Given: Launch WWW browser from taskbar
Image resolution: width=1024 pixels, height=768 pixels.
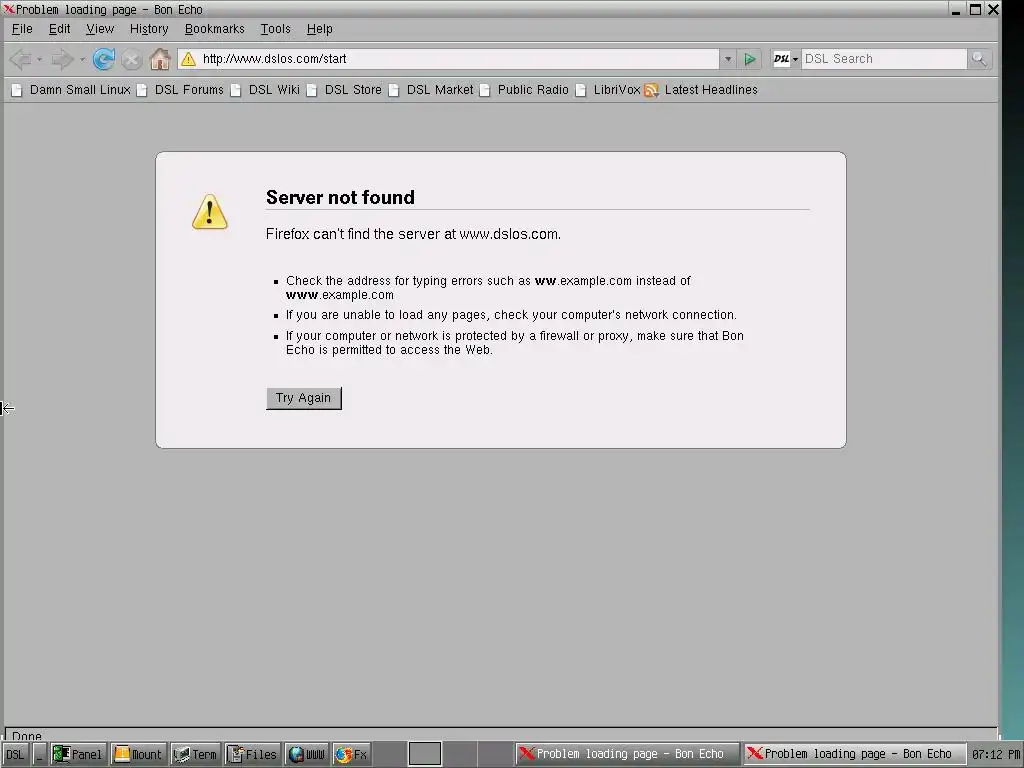Looking at the screenshot, I should pos(306,754).
